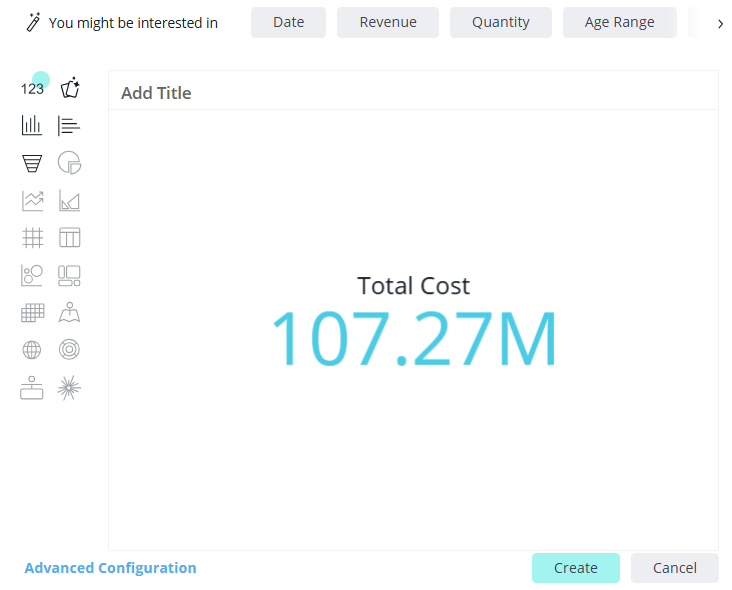Image resolution: width=732 pixels, height=590 pixels.
Task: Choose the pie chart type
Action: (x=69, y=163)
